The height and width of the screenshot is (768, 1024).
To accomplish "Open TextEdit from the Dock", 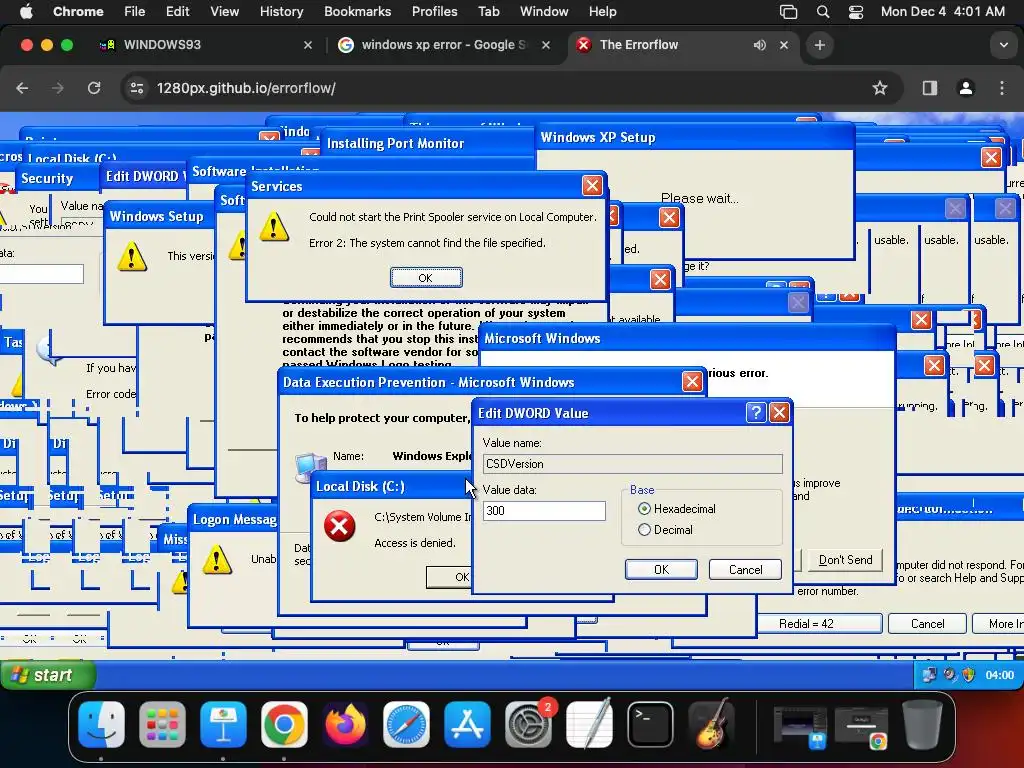I will [x=589, y=724].
